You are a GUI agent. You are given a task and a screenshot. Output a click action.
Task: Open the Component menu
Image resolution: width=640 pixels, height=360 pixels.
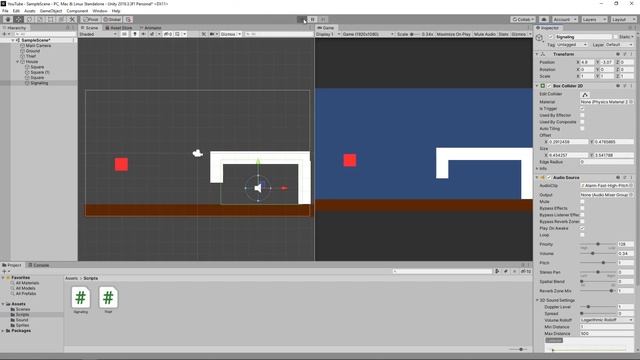[x=77, y=11]
